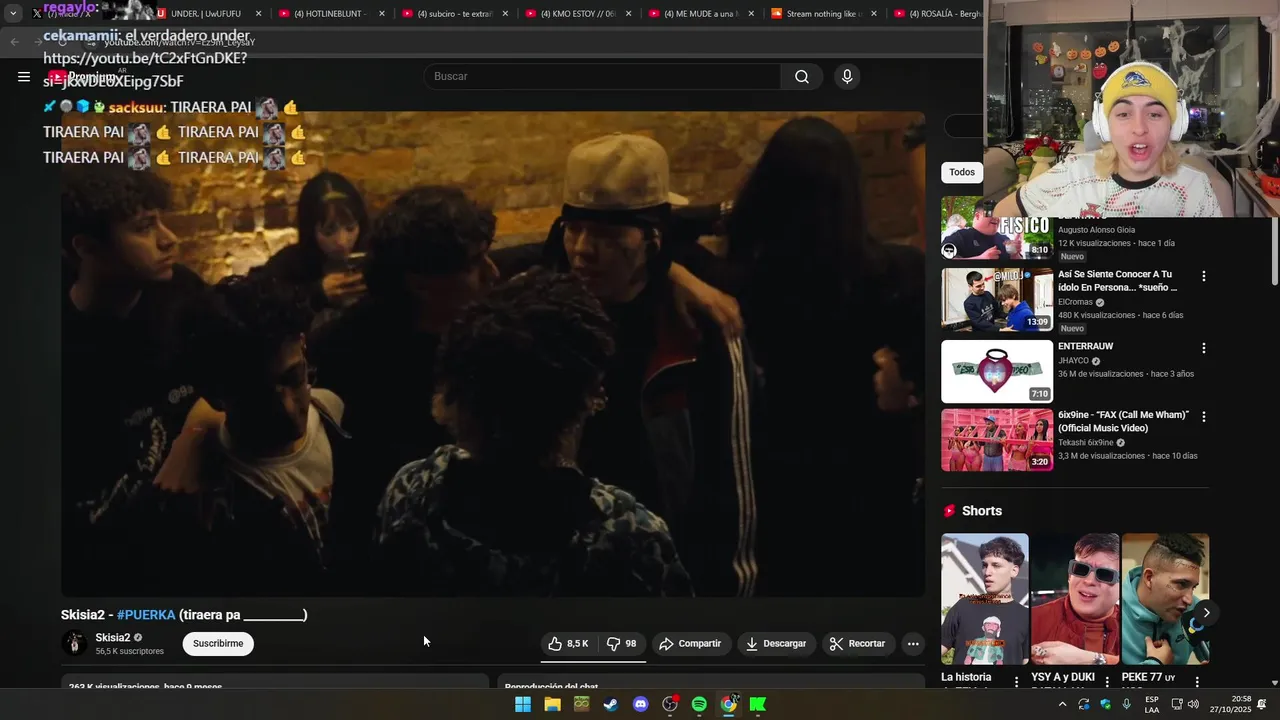
Task: Open options for 'La historia' short
Action: (x=1017, y=681)
